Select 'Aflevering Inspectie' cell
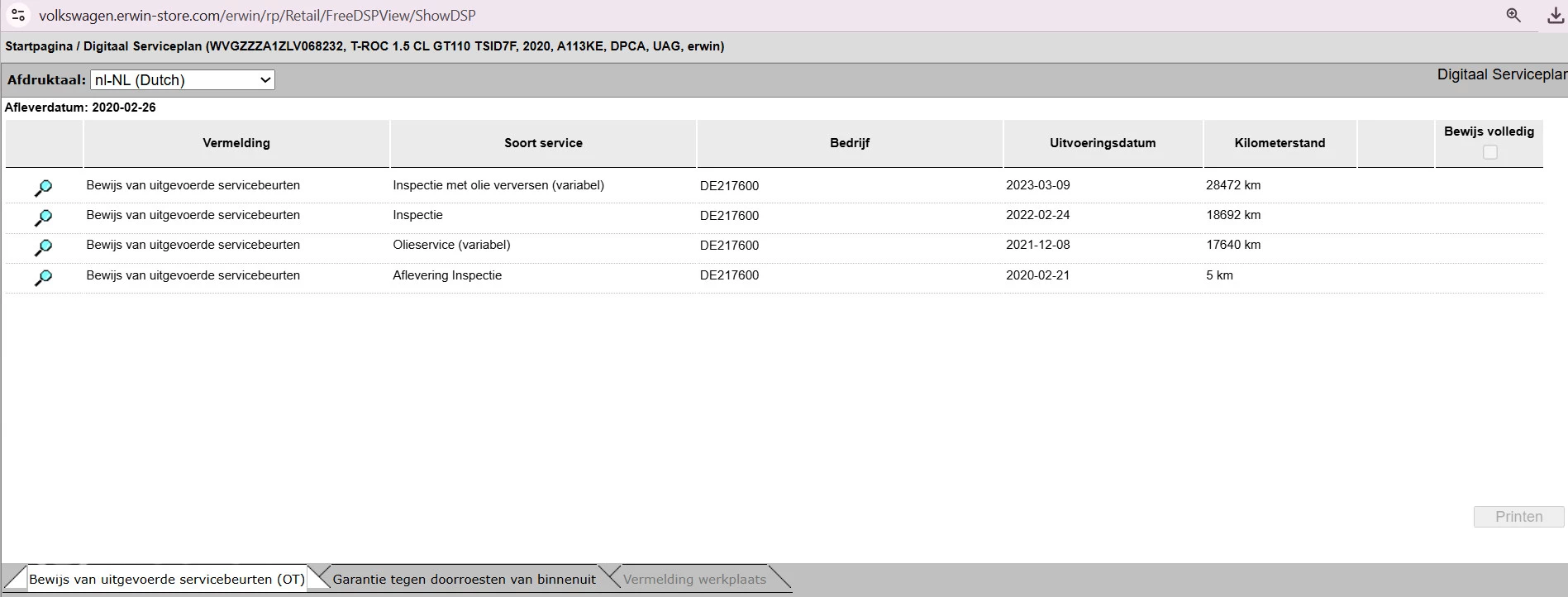The image size is (1568, 597). pyautogui.click(x=447, y=275)
